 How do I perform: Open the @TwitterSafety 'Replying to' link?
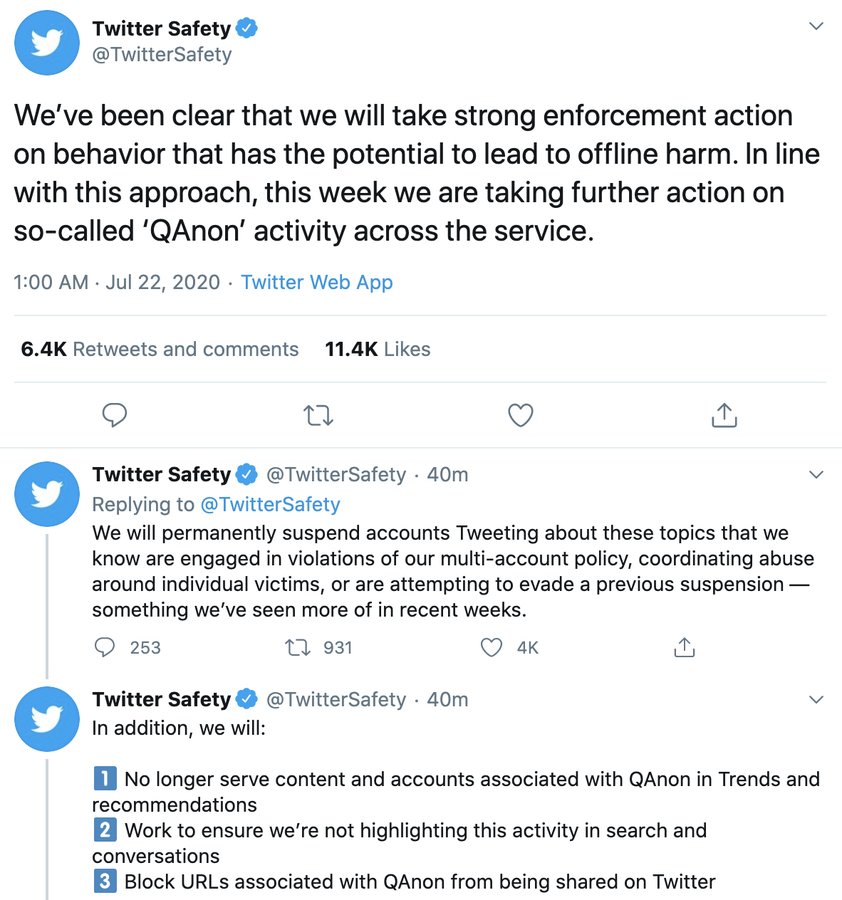270,504
